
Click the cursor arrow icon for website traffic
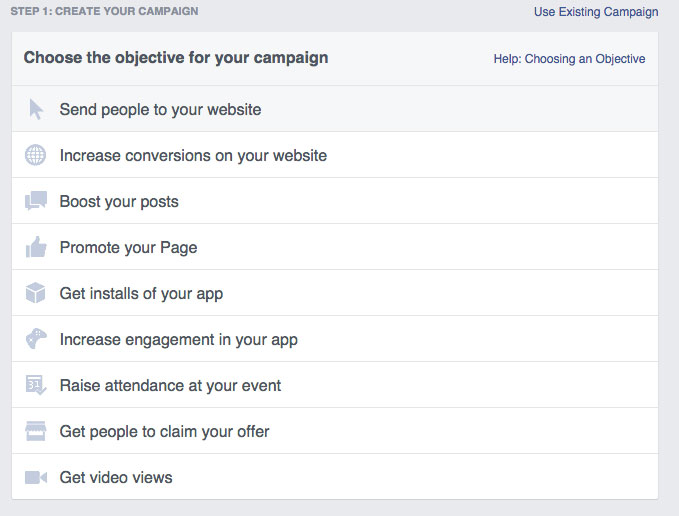pos(36,109)
